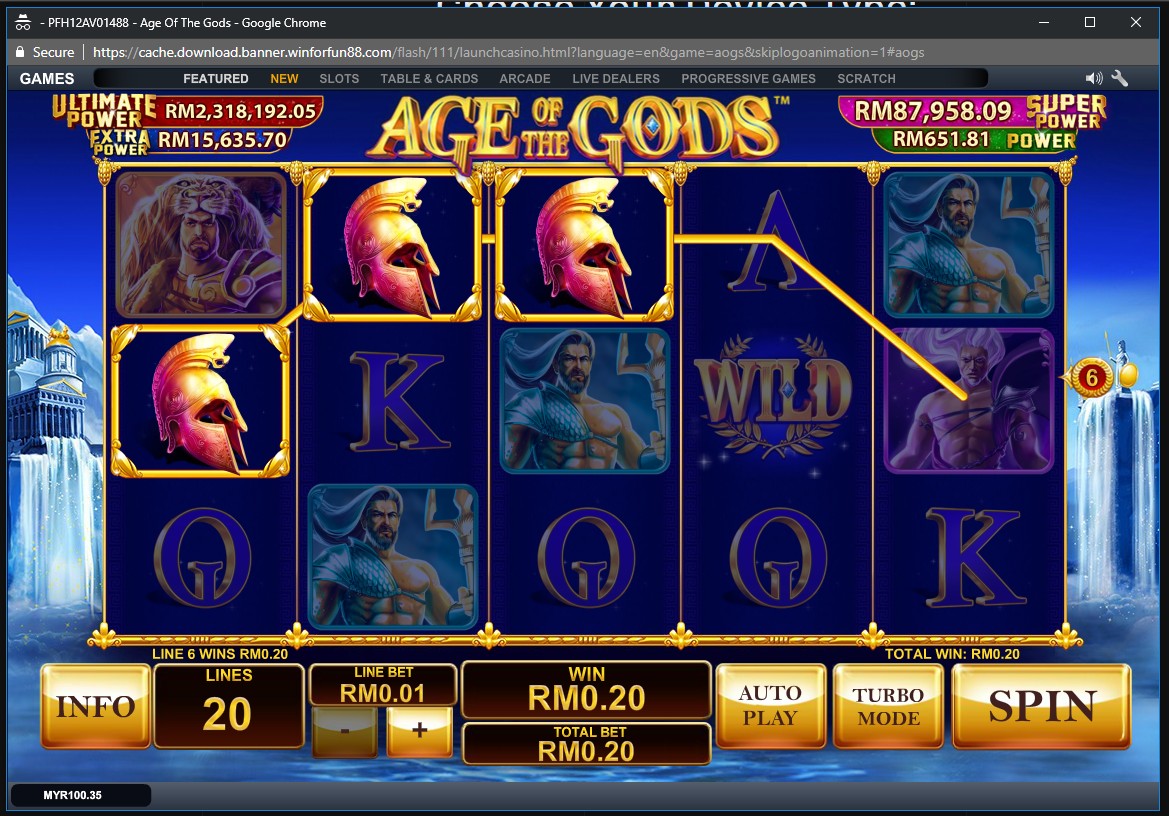
Task: Open the Progressive Games tab
Action: click(748, 78)
